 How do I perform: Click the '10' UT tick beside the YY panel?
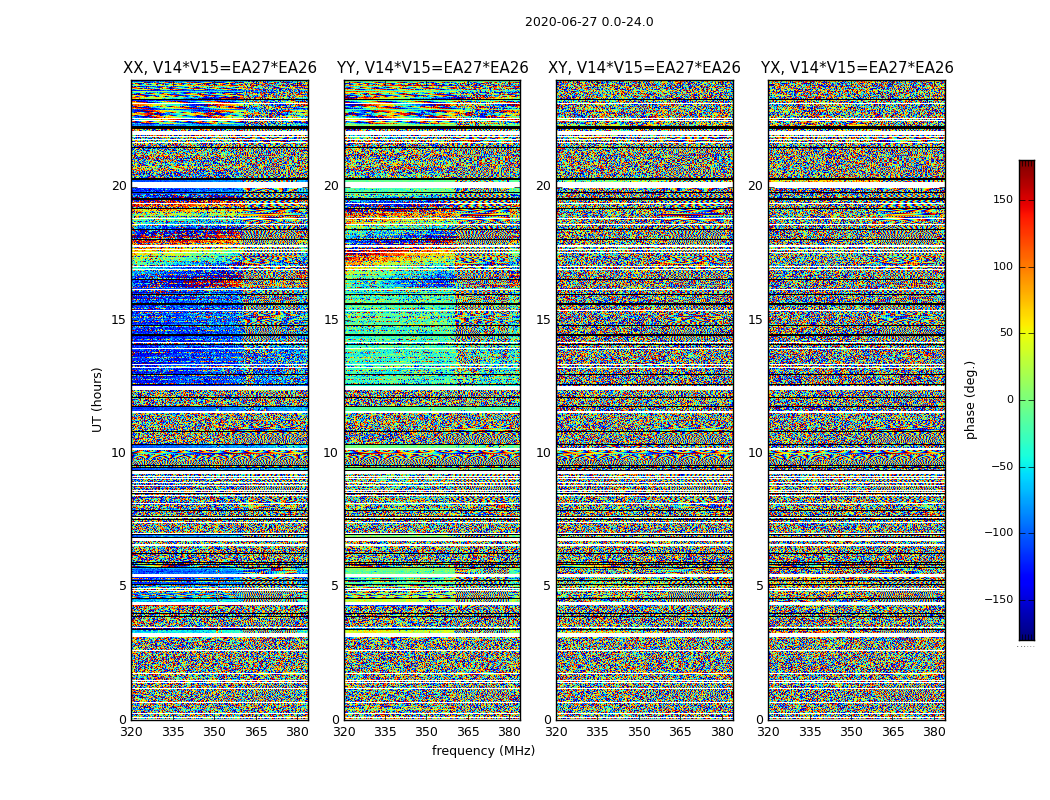331,453
